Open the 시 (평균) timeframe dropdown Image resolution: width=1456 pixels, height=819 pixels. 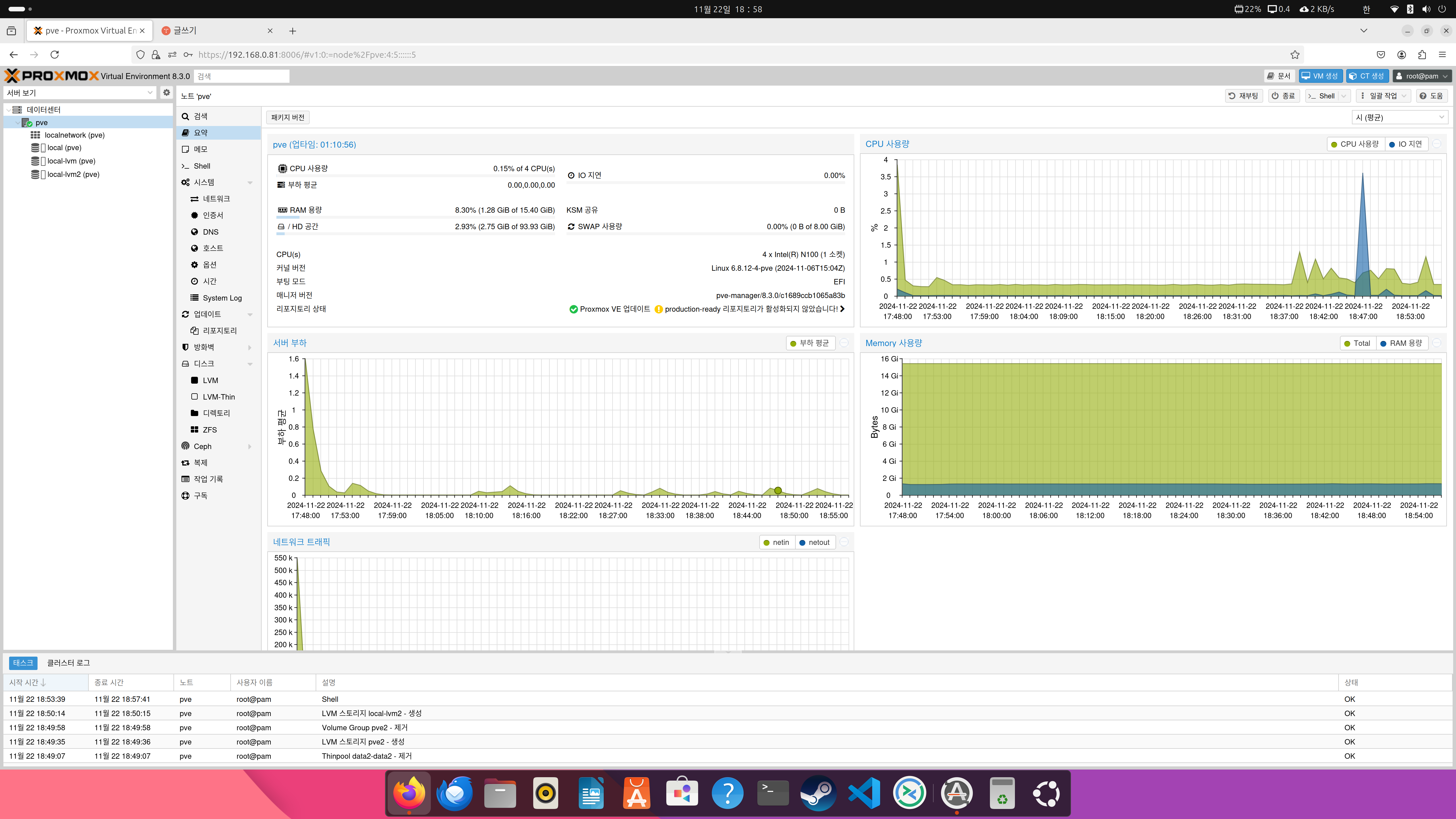coord(1399,117)
